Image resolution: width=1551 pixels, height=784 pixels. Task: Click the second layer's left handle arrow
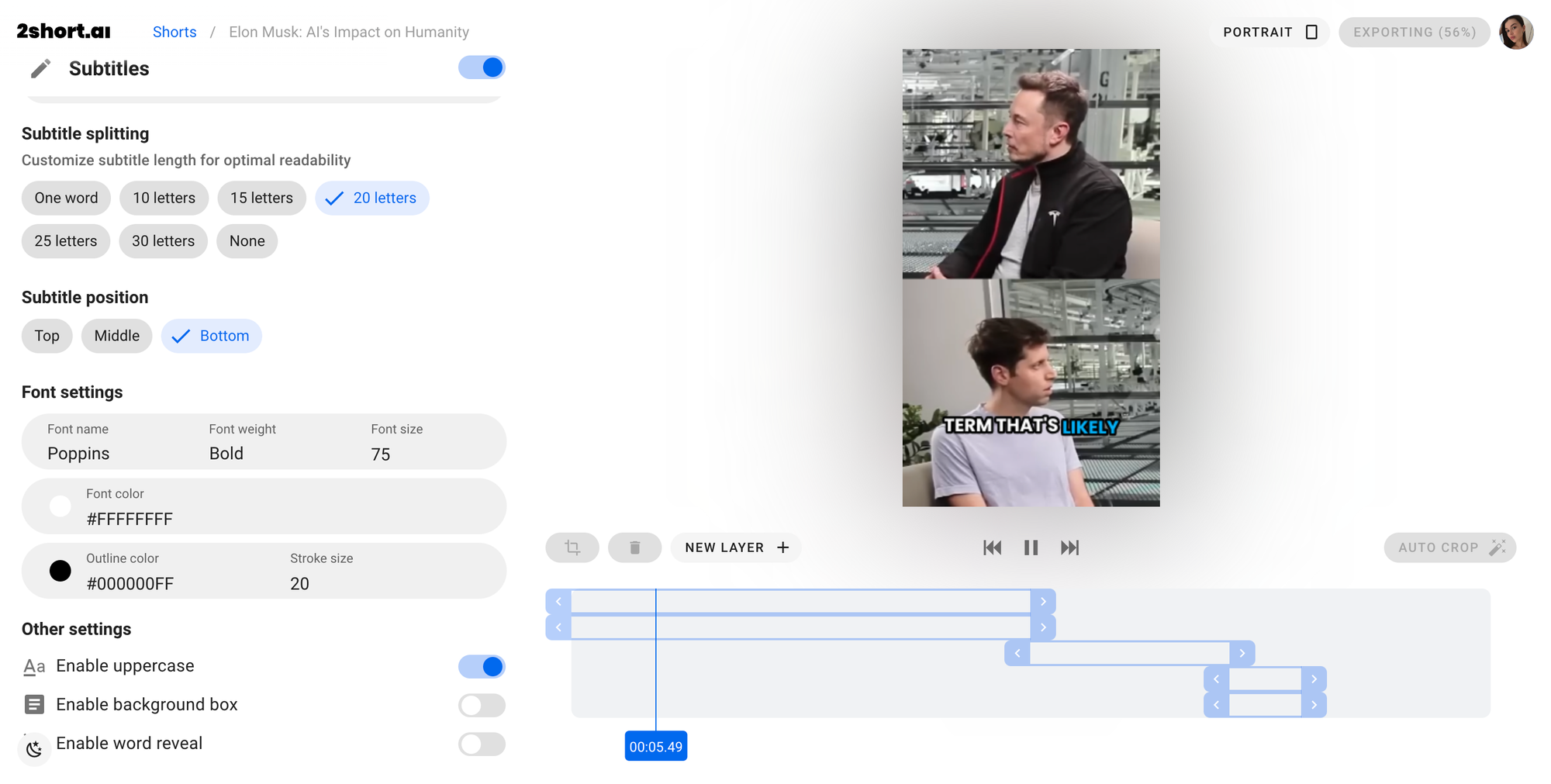(558, 627)
